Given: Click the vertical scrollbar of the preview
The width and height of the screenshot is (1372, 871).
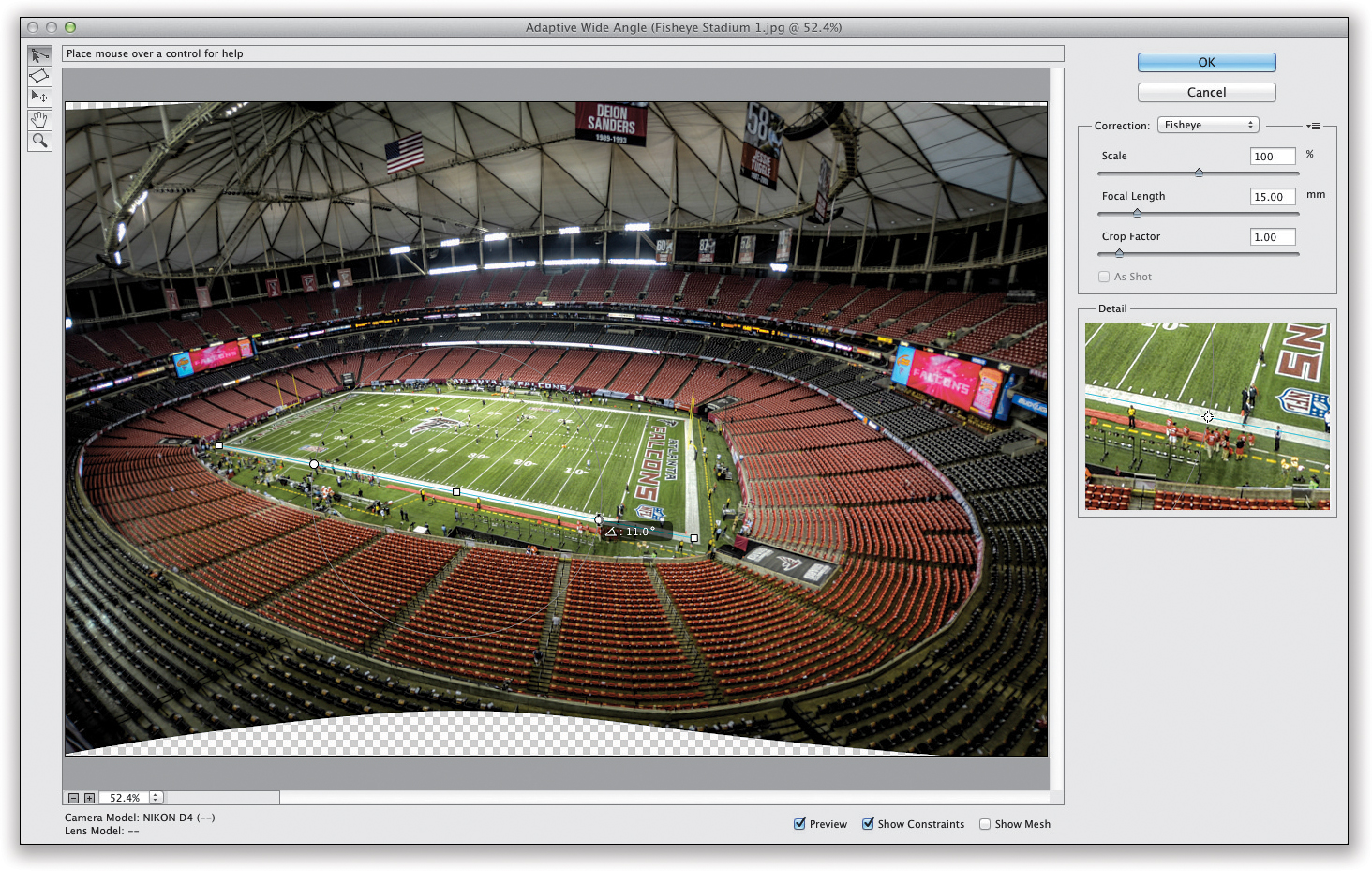Looking at the screenshot, I should (1056, 429).
